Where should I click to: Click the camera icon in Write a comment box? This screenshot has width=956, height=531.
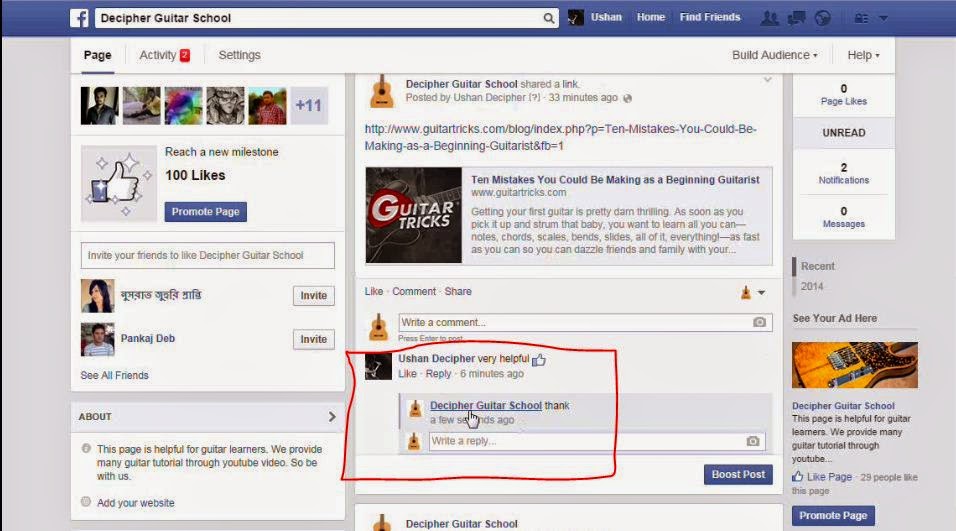click(x=759, y=322)
